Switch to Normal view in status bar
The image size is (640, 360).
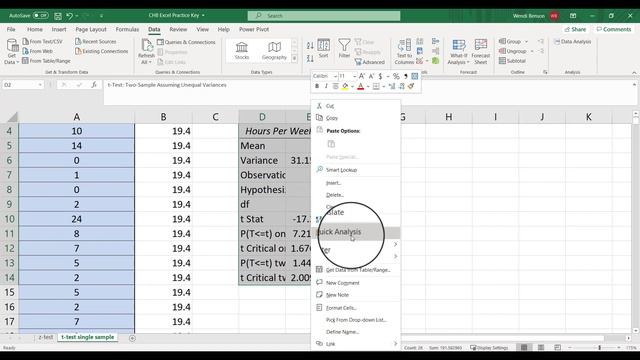(x=524, y=347)
